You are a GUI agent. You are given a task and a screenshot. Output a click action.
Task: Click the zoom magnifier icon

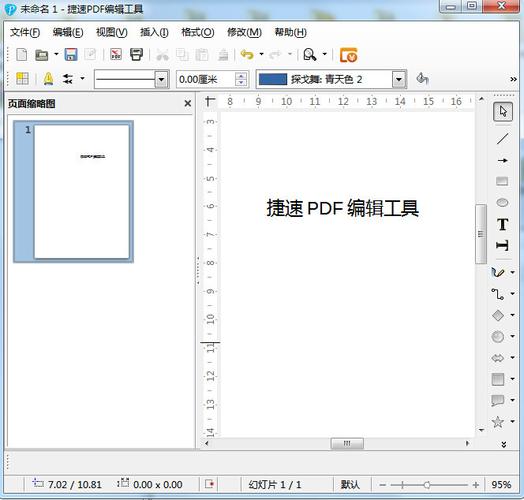(309, 54)
